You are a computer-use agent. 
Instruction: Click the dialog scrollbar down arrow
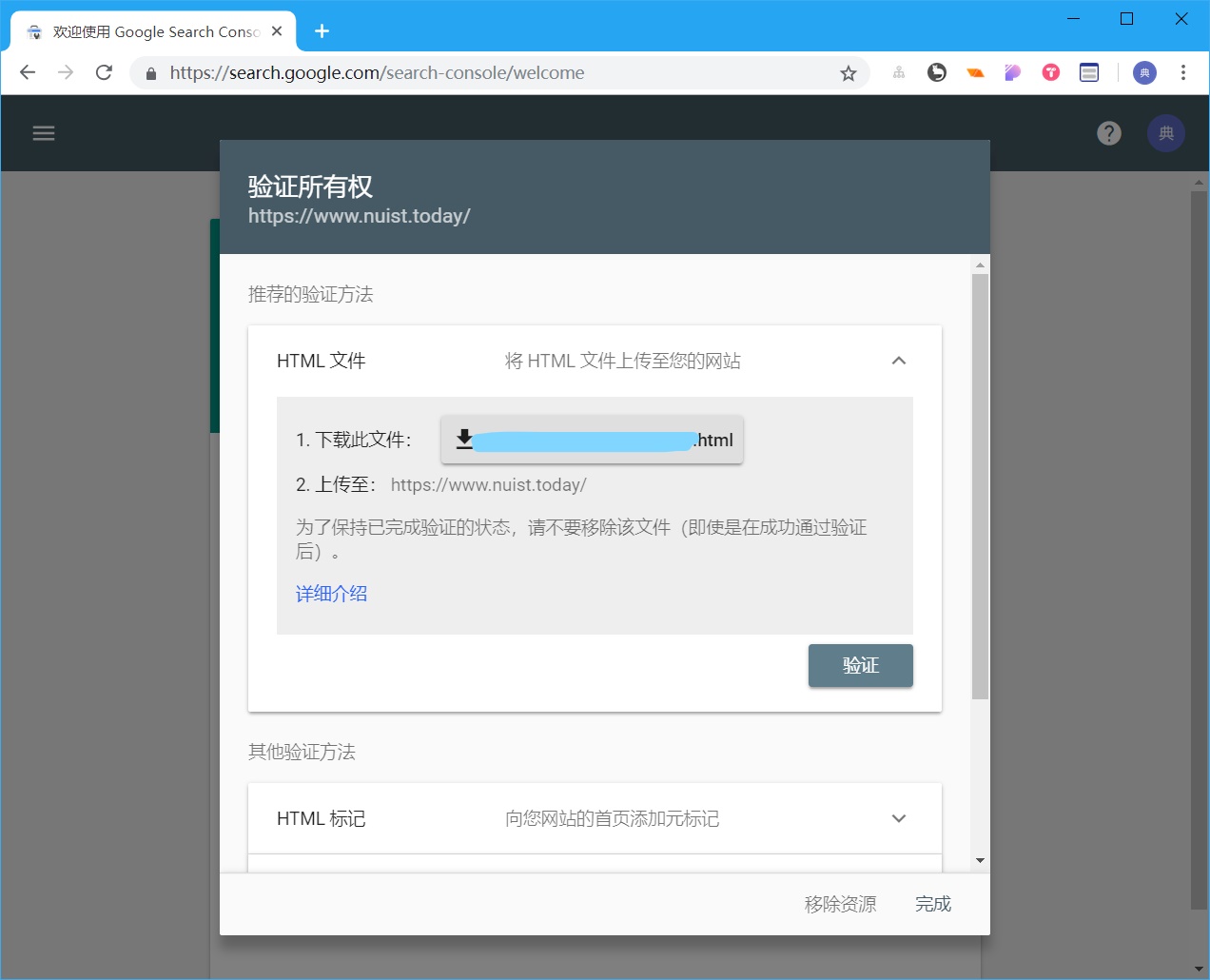980,860
